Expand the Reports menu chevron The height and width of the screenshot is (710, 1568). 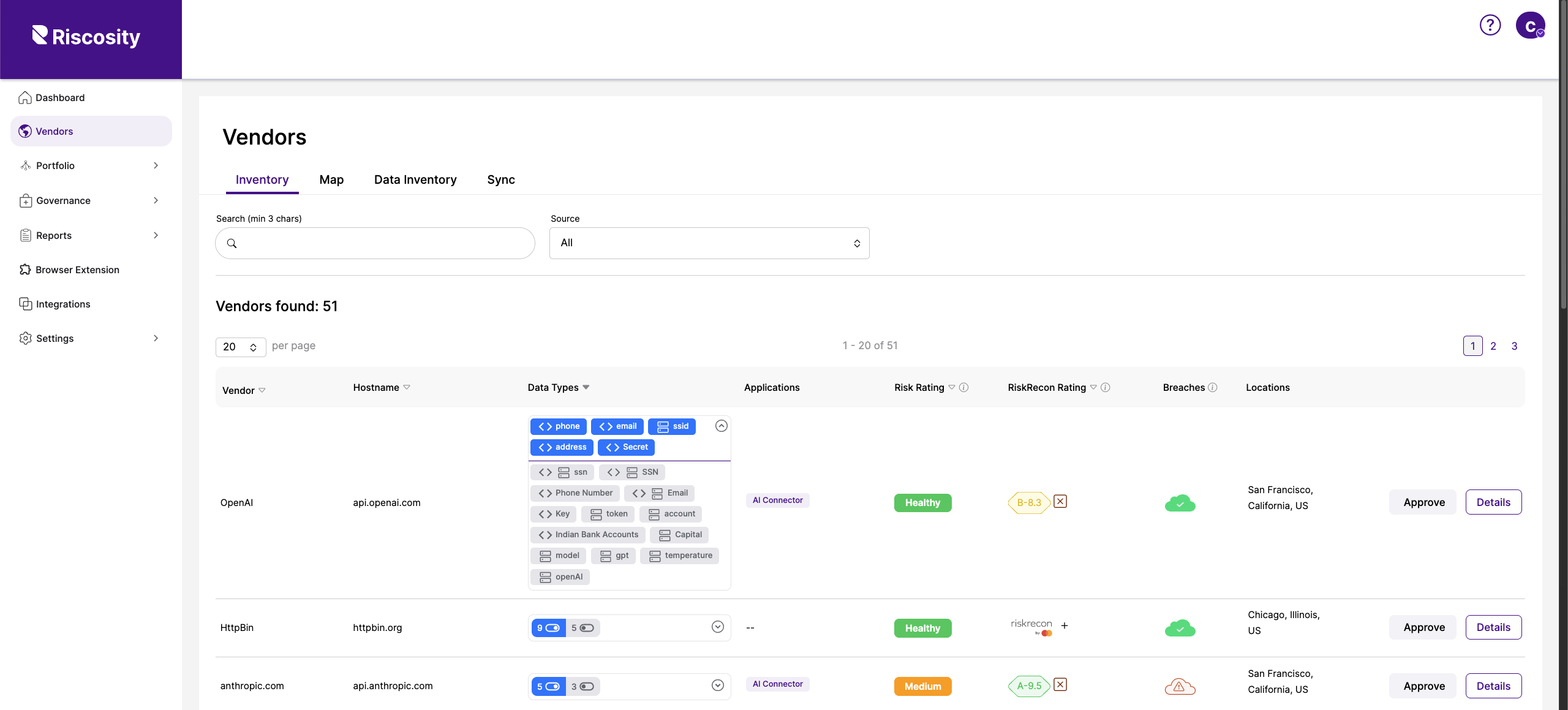click(x=156, y=235)
